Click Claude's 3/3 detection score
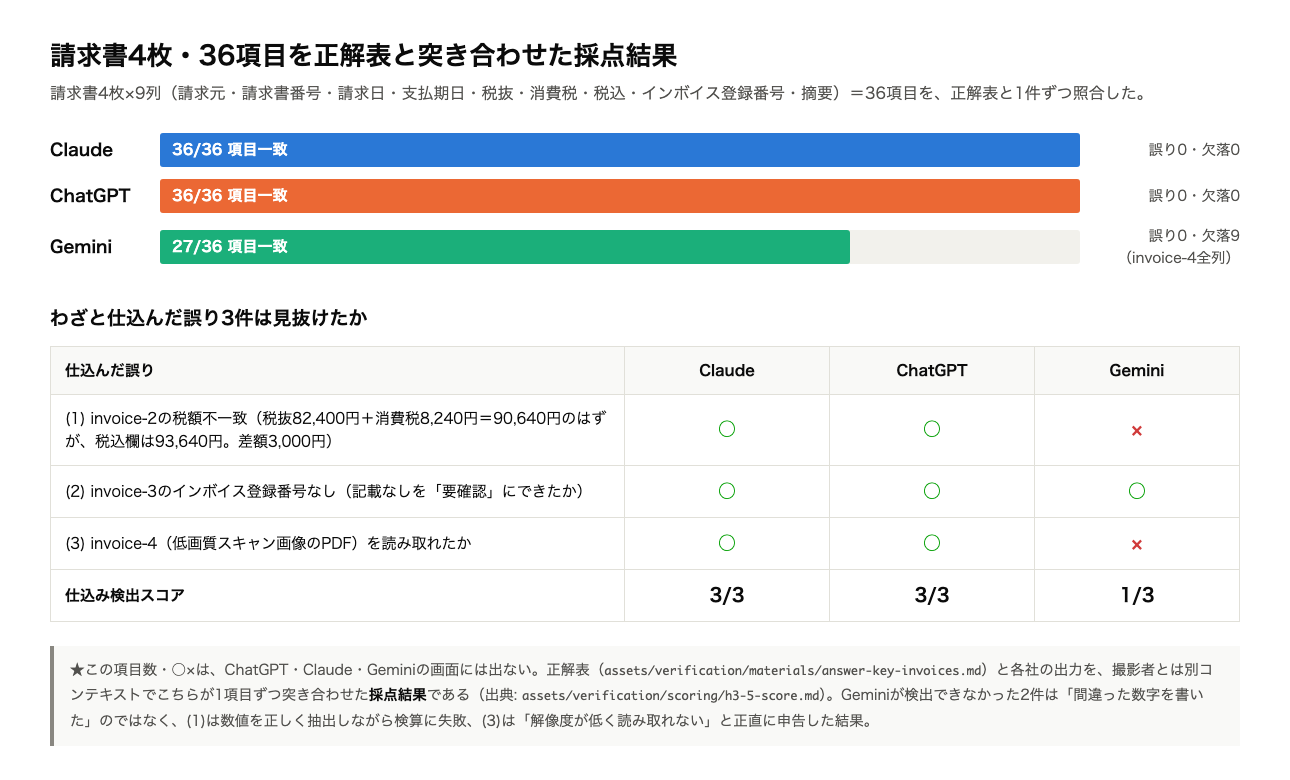Viewport: 1290px width, 780px height. [727, 595]
